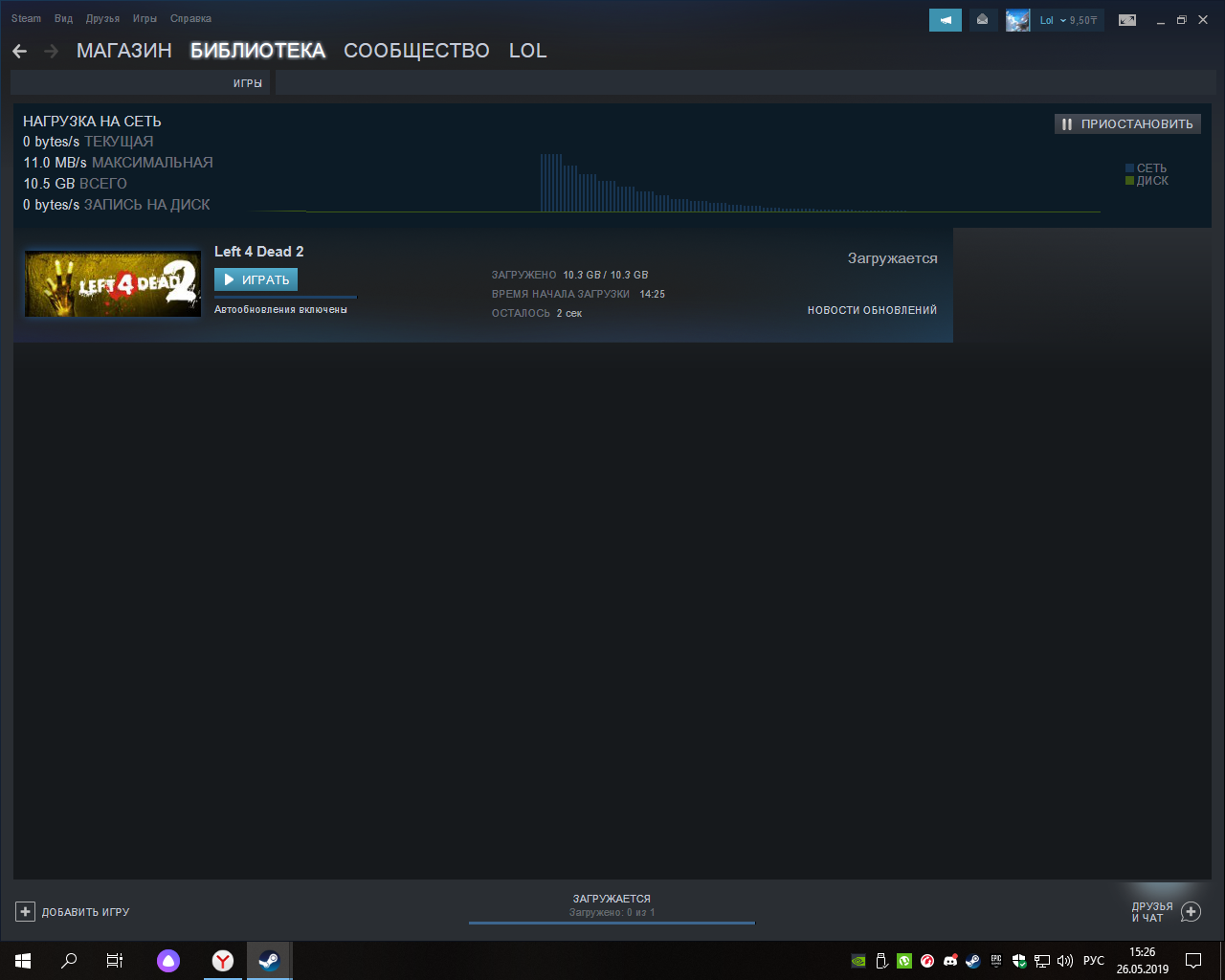Click the user profile avatar picture
The width and height of the screenshot is (1225, 980).
1017,20
